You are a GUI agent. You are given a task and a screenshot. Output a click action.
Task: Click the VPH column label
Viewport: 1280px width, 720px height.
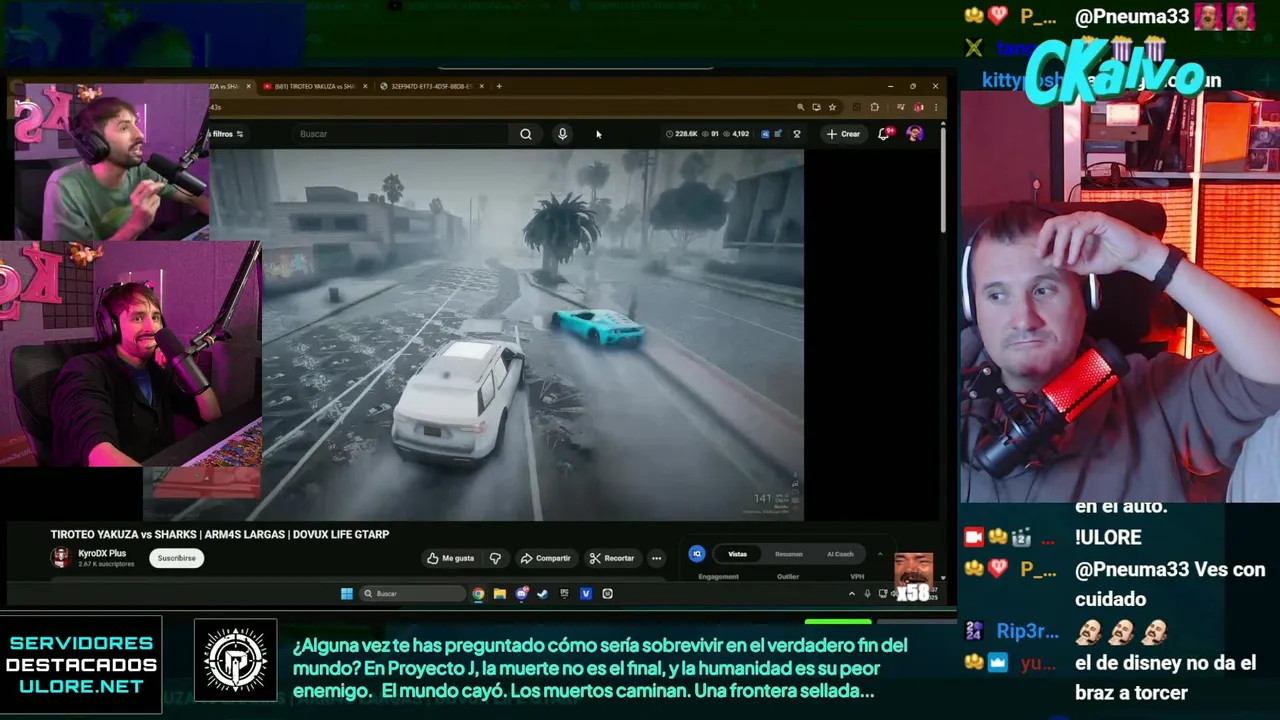click(857, 577)
